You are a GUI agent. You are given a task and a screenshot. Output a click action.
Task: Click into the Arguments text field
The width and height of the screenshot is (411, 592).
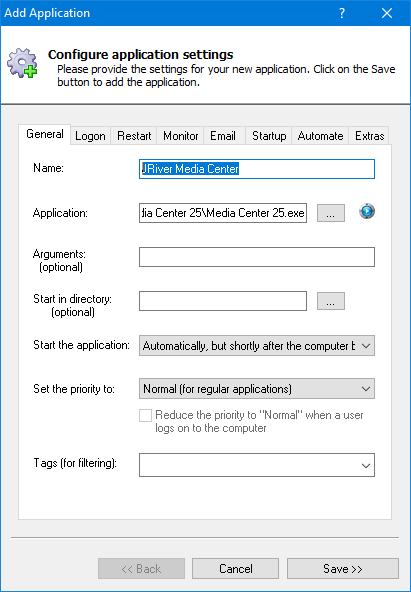pyautogui.click(x=257, y=257)
